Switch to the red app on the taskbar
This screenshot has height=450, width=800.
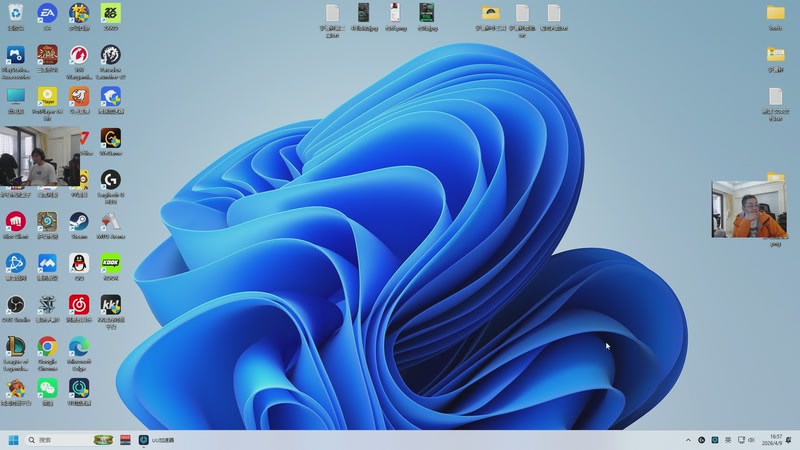point(126,440)
